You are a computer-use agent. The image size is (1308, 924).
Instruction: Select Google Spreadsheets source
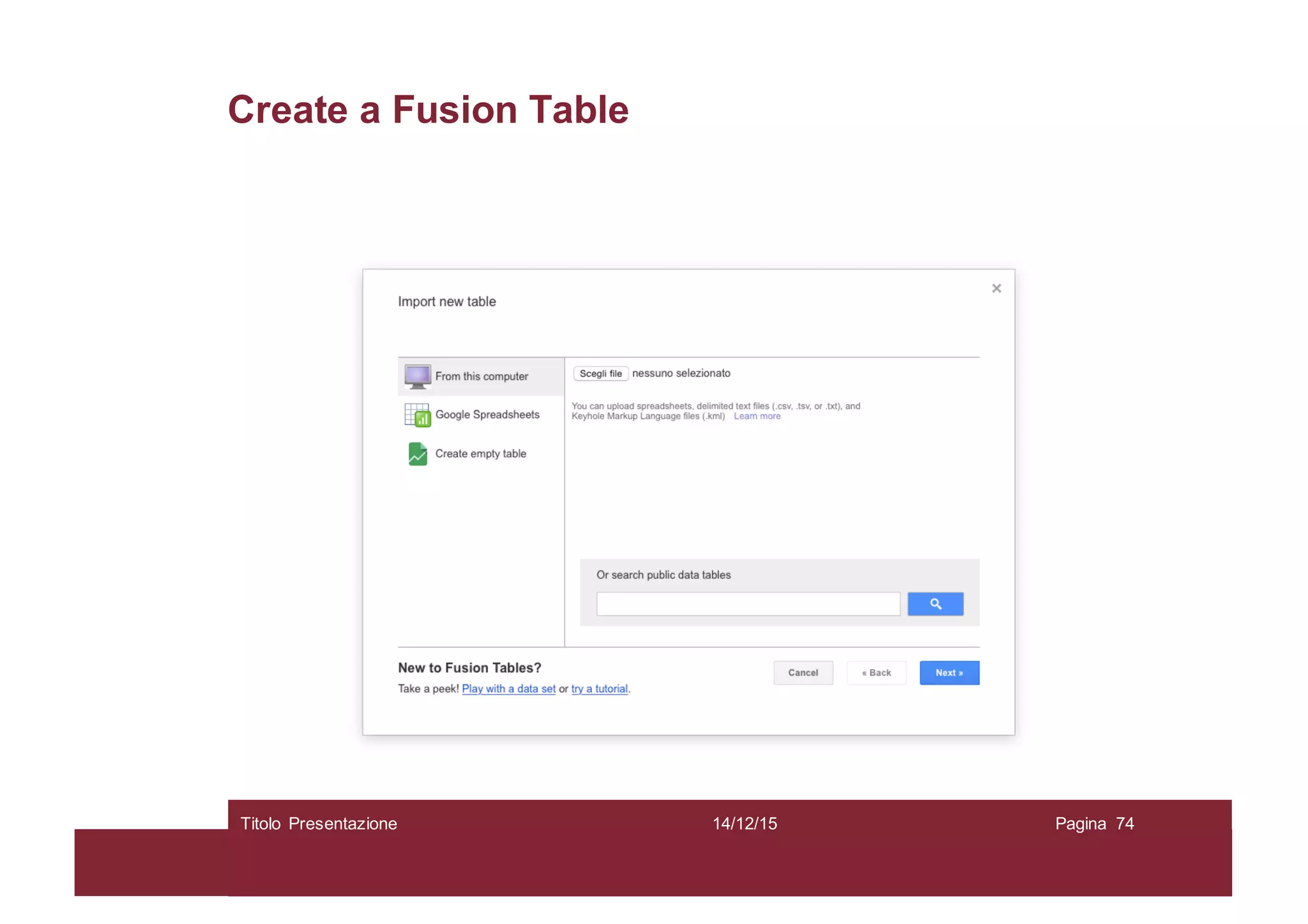481,415
